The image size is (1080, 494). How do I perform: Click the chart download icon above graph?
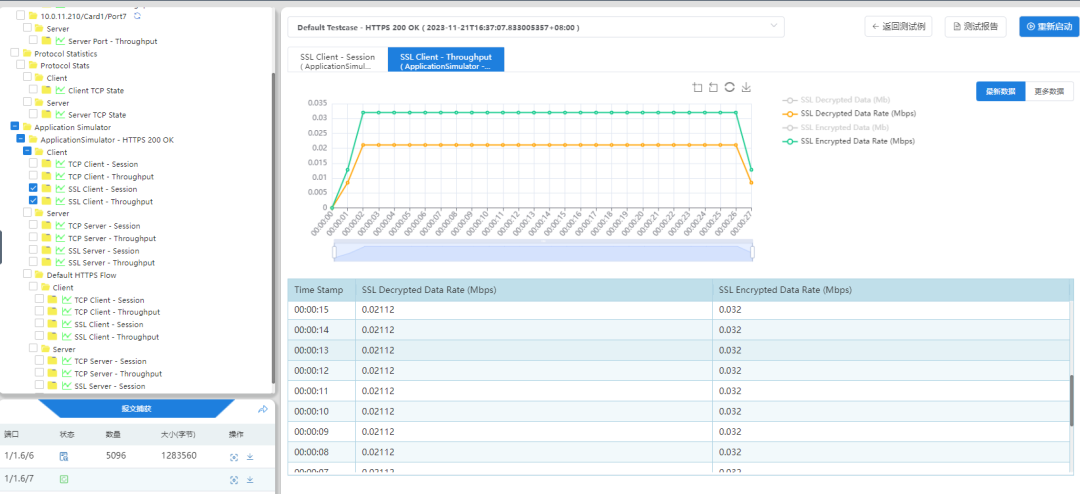point(746,88)
